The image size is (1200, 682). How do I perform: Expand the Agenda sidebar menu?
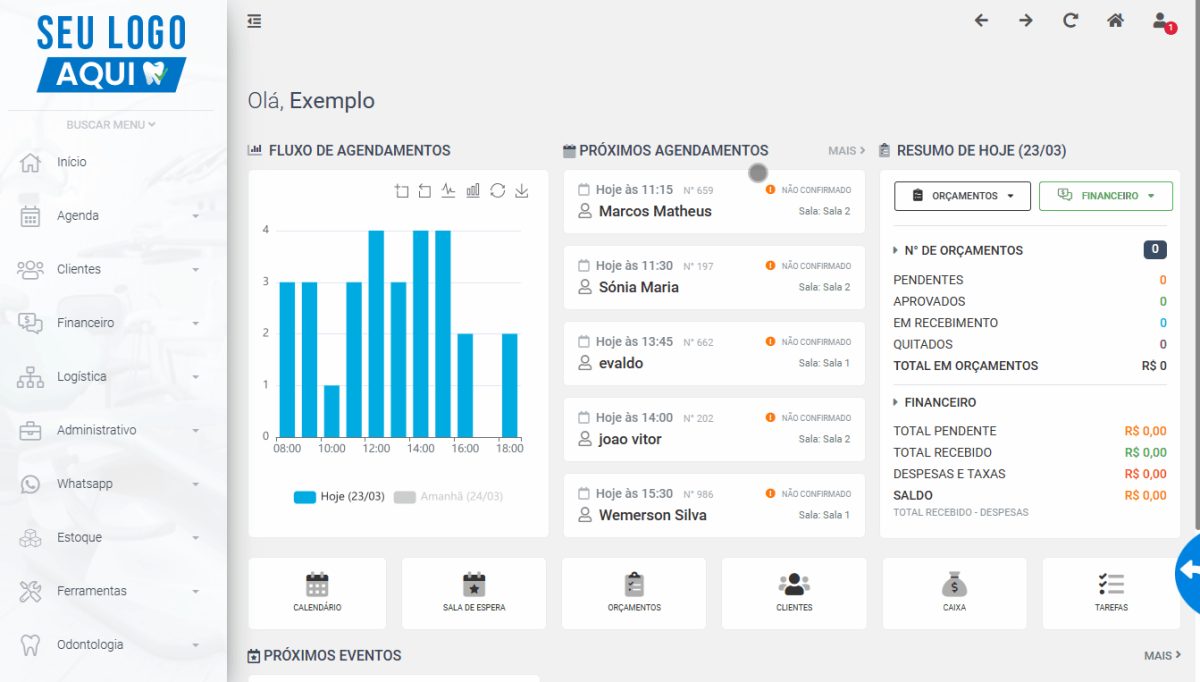pyautogui.click(x=113, y=216)
